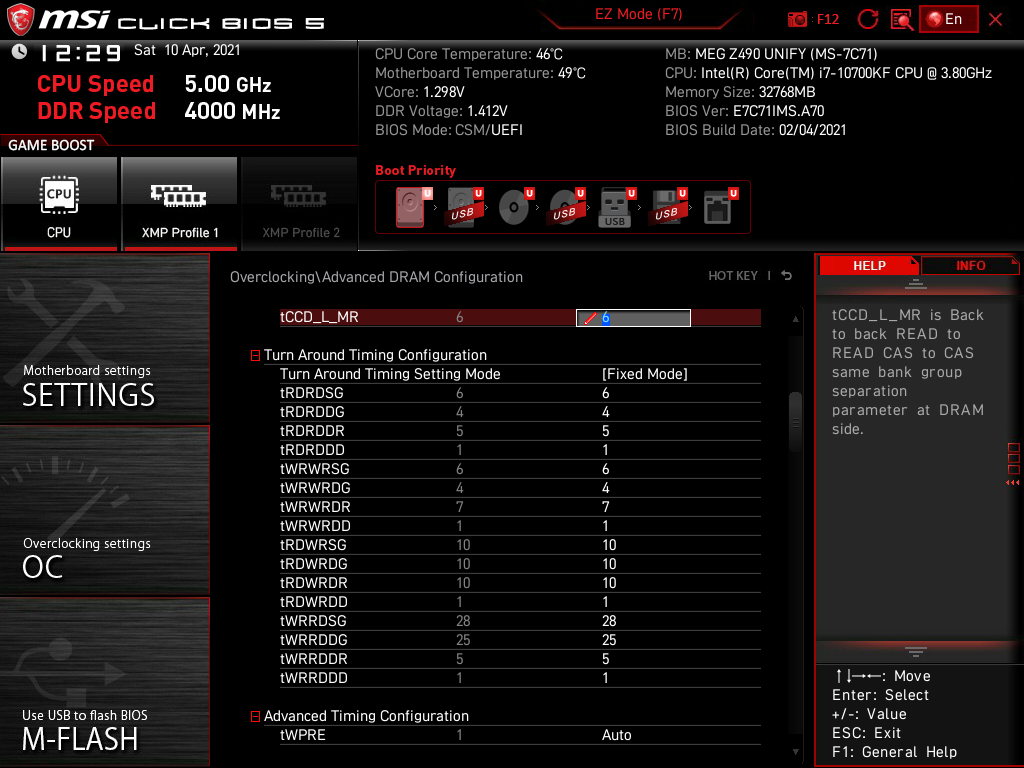Switch to the HELP tab
This screenshot has width=1024, height=768.
click(869, 266)
